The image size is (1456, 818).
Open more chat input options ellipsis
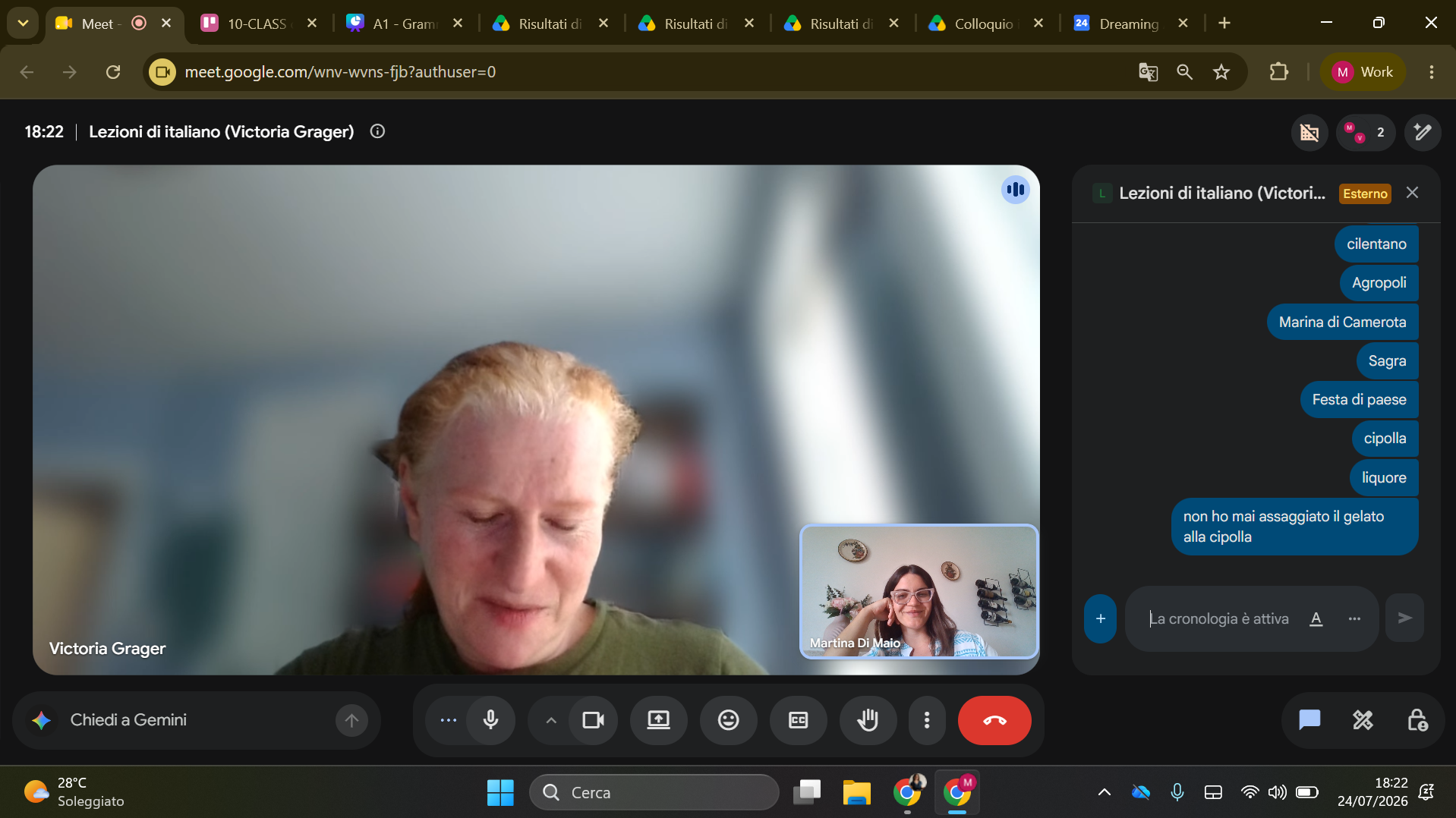point(1354,618)
